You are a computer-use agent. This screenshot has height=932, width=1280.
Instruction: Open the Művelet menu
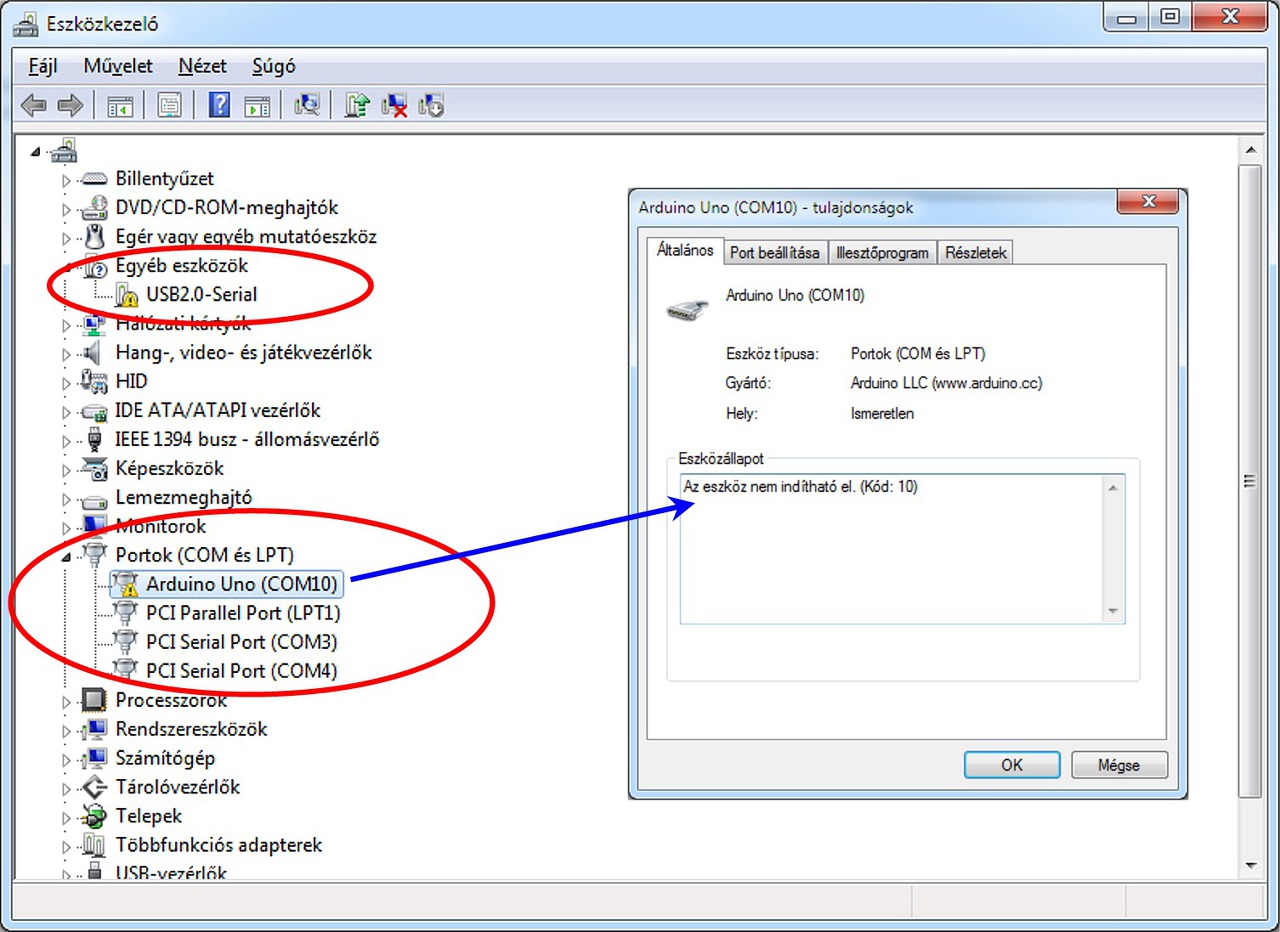118,67
